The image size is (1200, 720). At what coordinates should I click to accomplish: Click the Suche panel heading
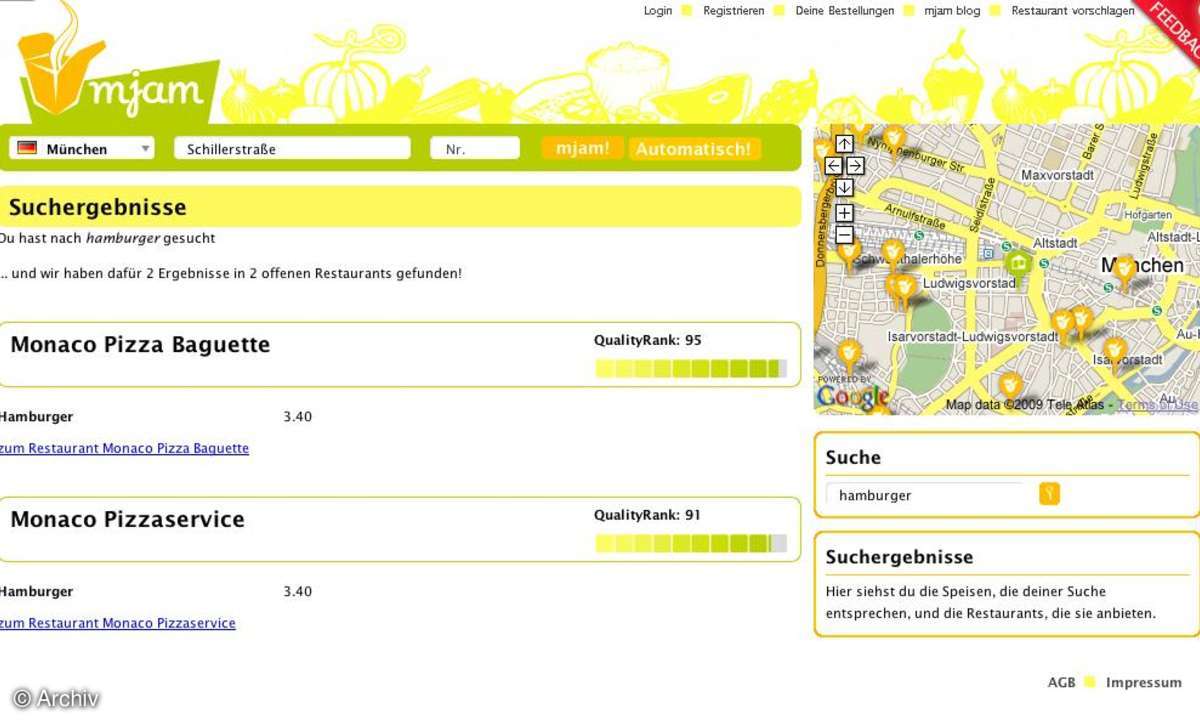(853, 457)
